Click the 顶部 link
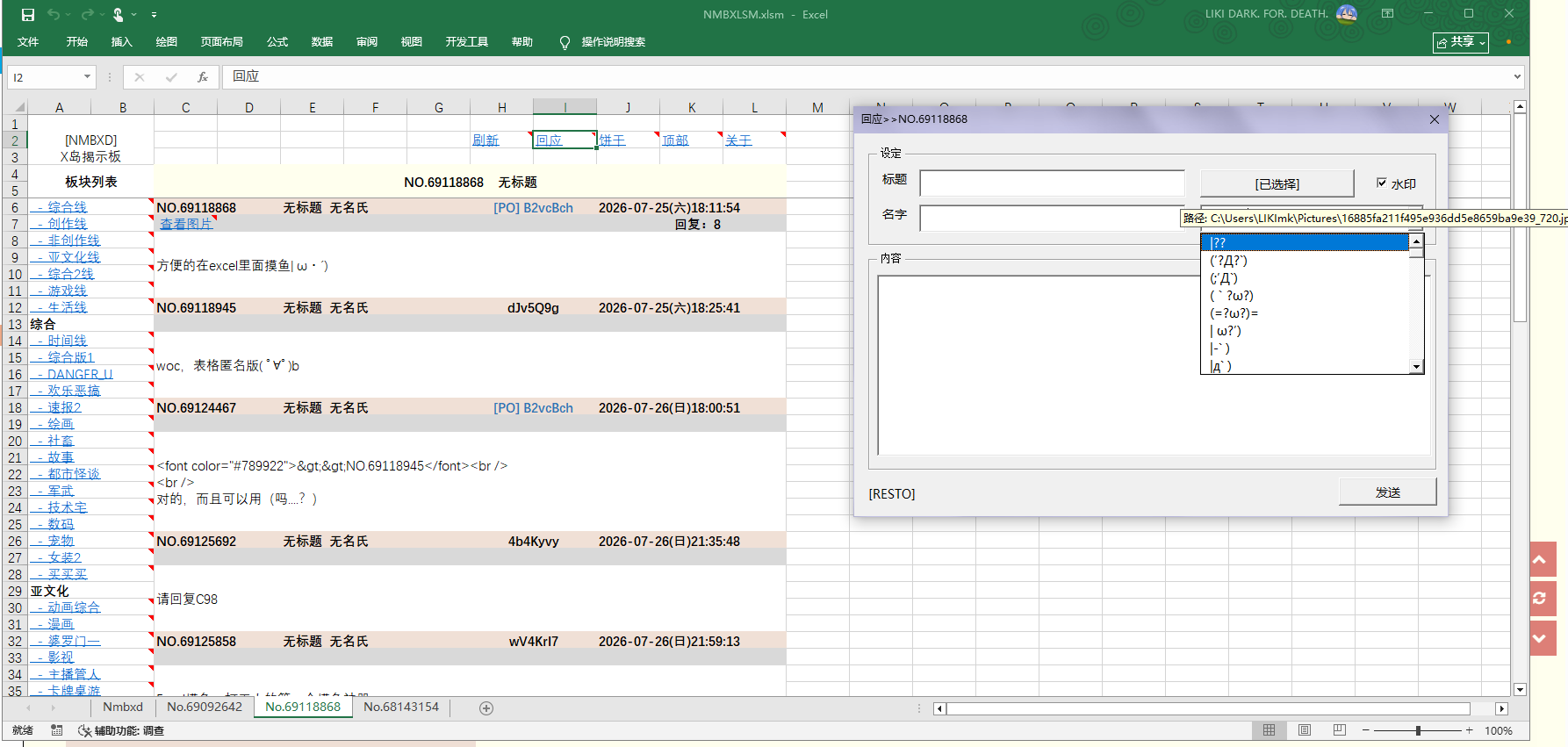The image size is (1568, 747). 675,140
